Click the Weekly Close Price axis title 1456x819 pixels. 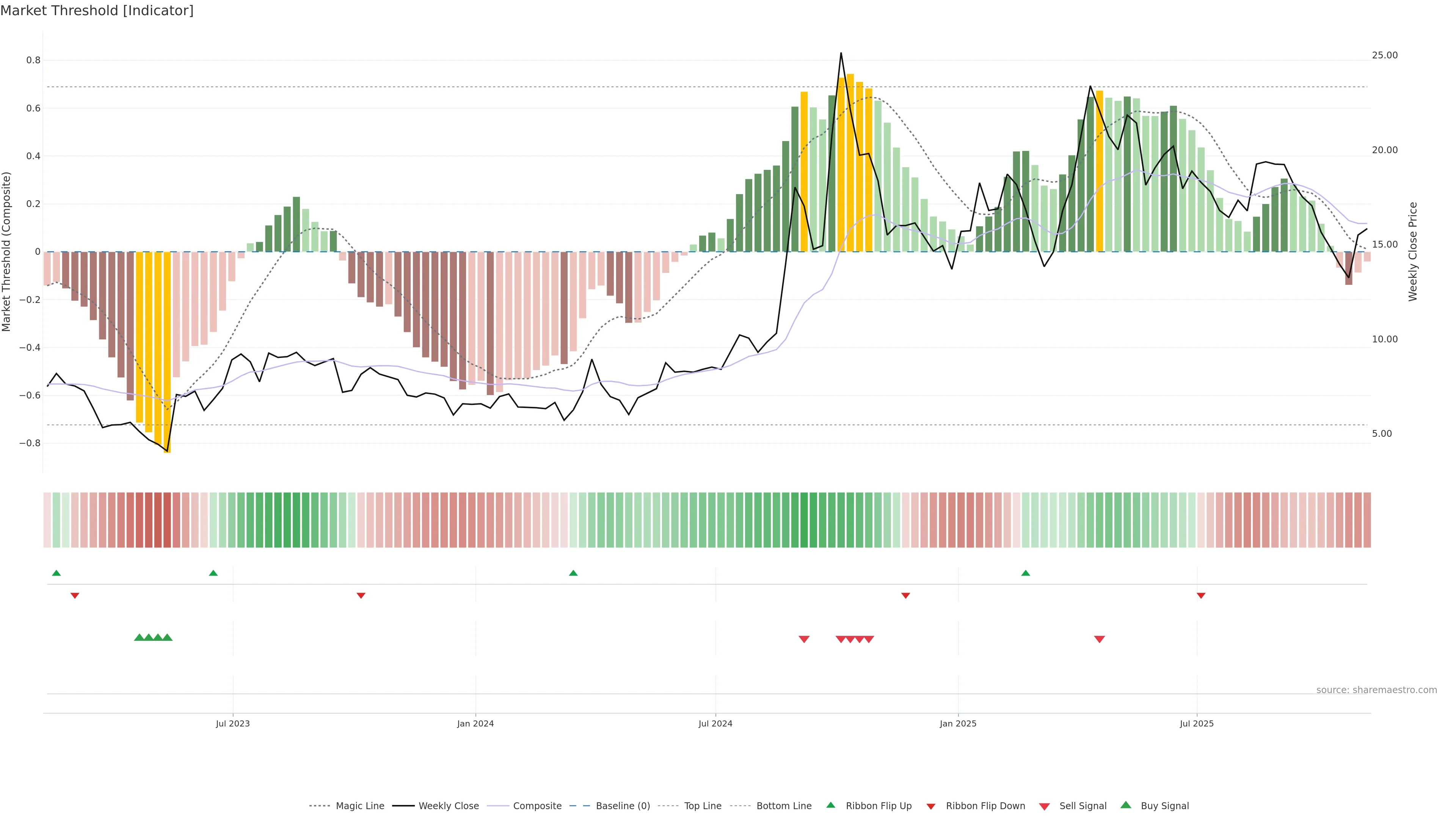pos(1413,251)
